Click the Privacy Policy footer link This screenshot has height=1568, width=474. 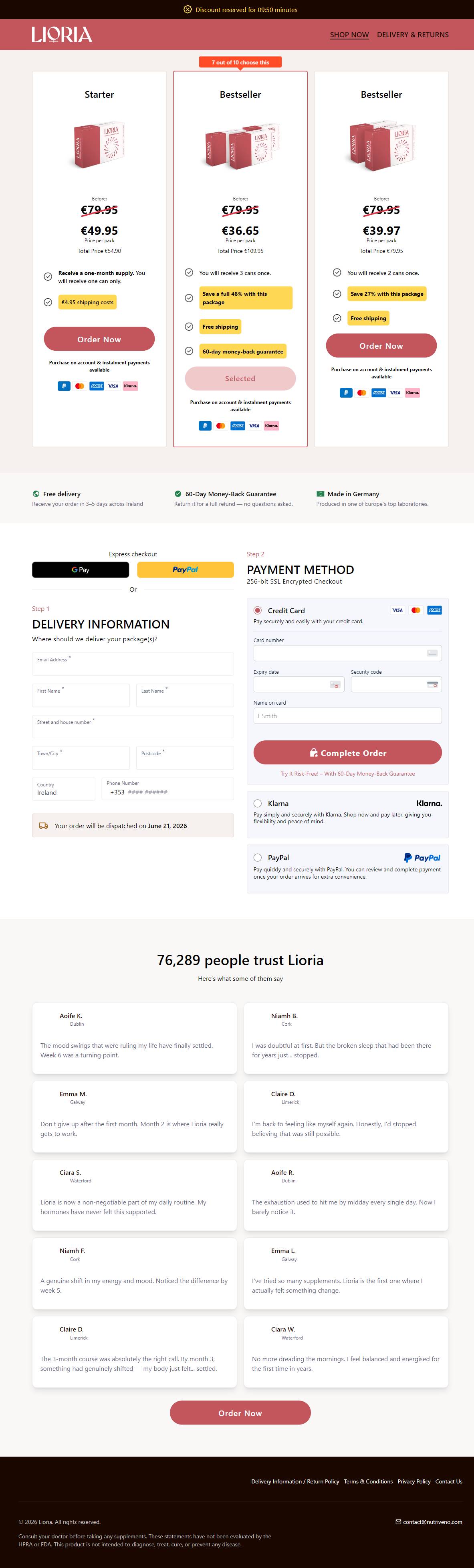tap(414, 1481)
